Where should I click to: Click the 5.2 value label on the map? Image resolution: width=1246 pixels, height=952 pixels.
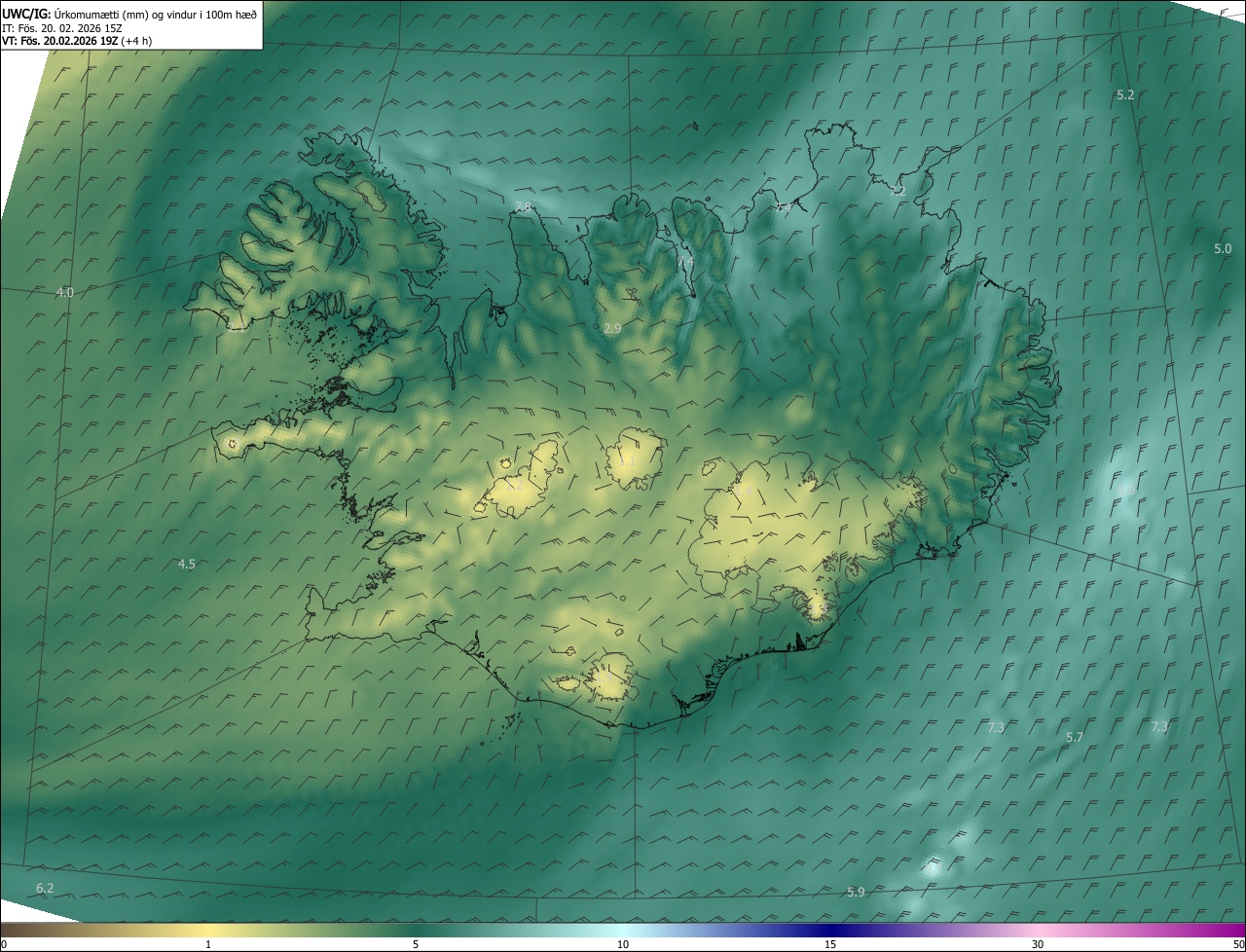(x=1125, y=95)
